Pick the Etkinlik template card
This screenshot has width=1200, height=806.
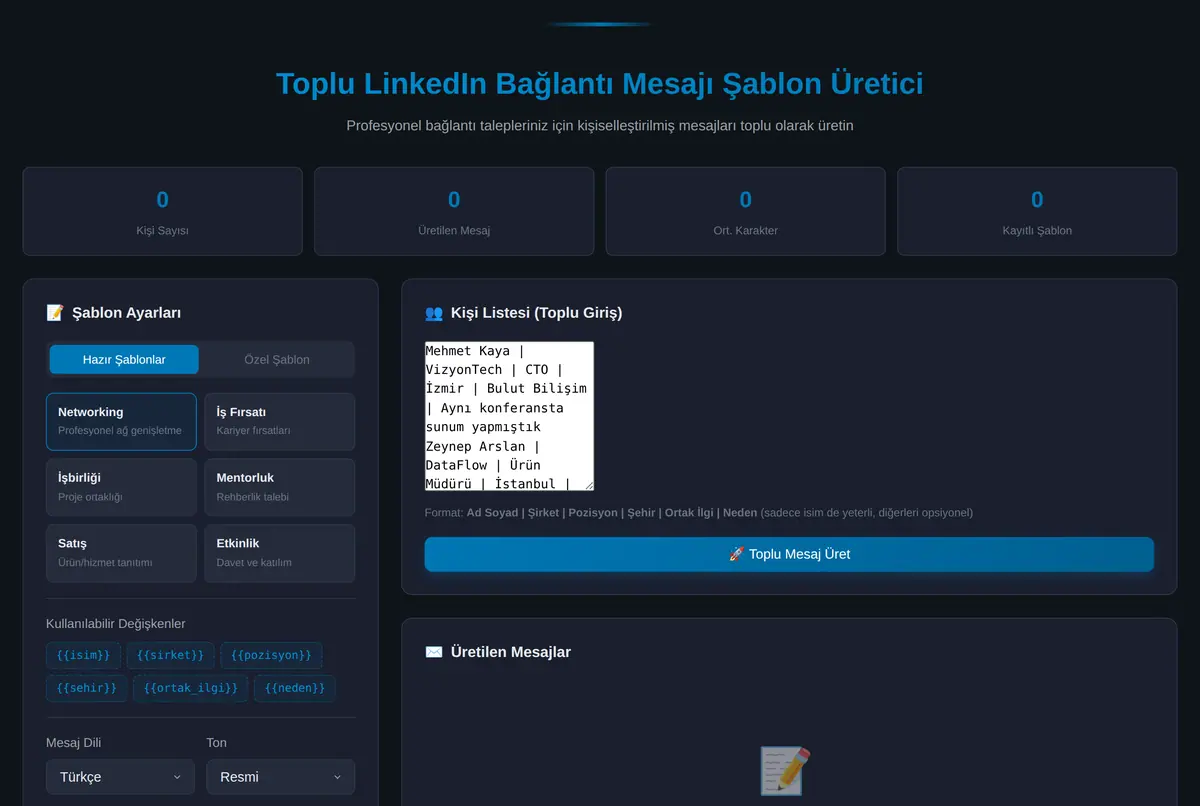tap(279, 553)
